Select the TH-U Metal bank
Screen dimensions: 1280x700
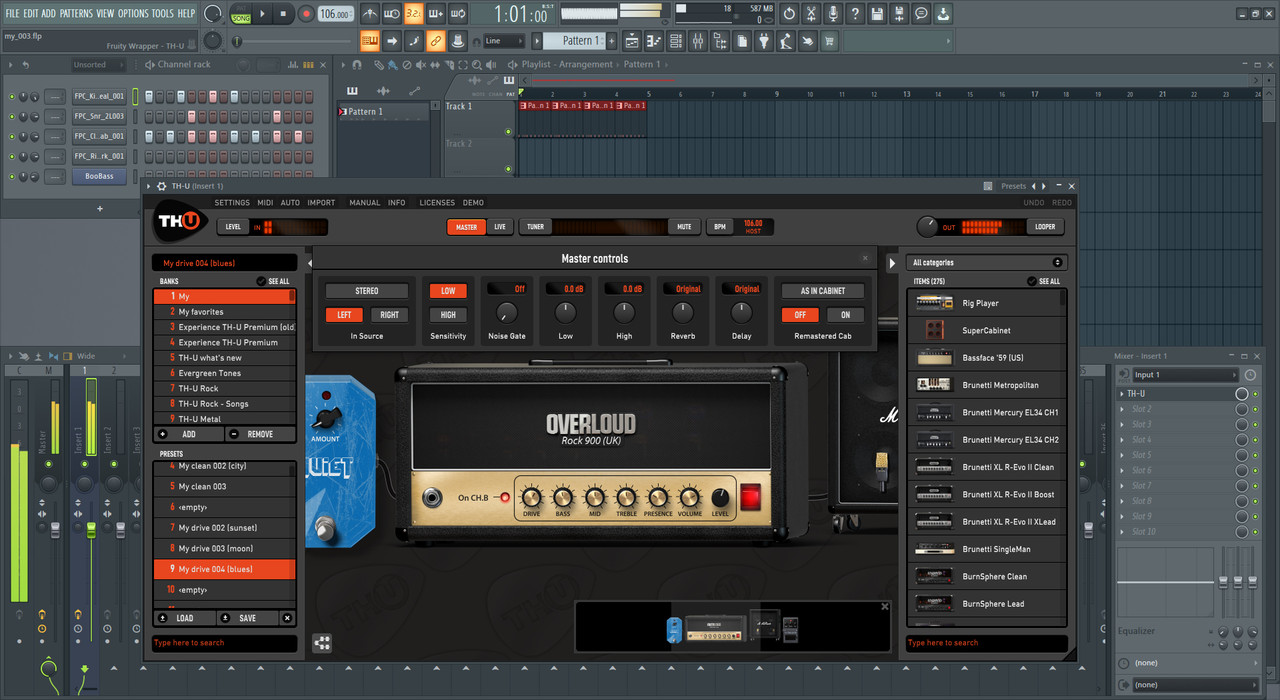tap(224, 419)
